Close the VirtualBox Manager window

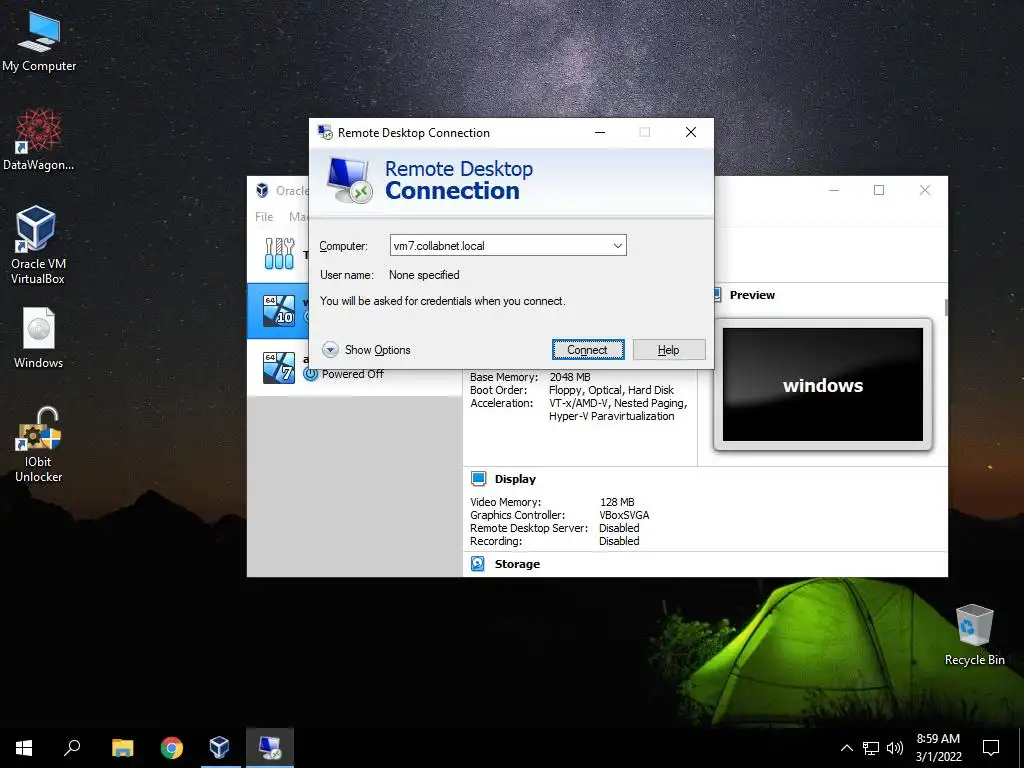[x=925, y=190]
